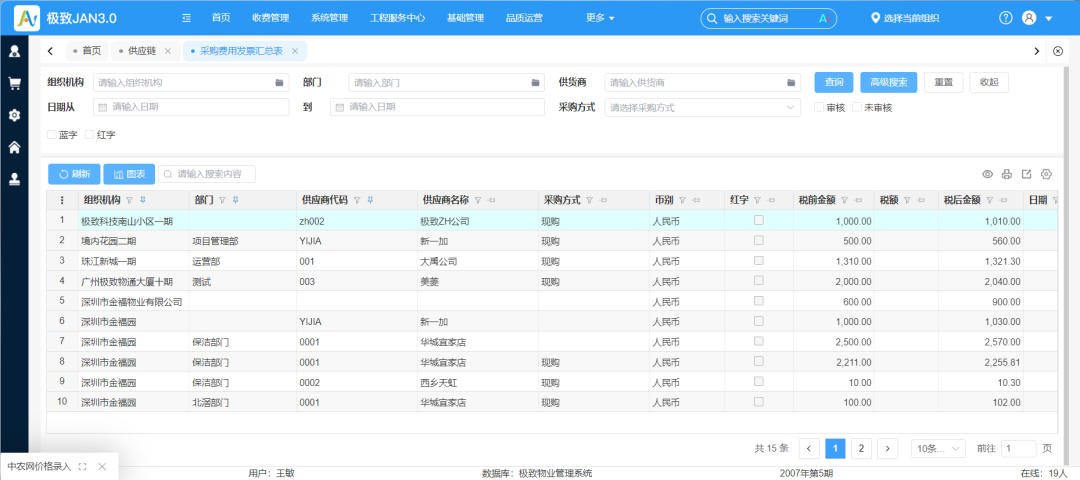Open the three-dot menu in table header
The height and width of the screenshot is (480, 1080).
62,200
